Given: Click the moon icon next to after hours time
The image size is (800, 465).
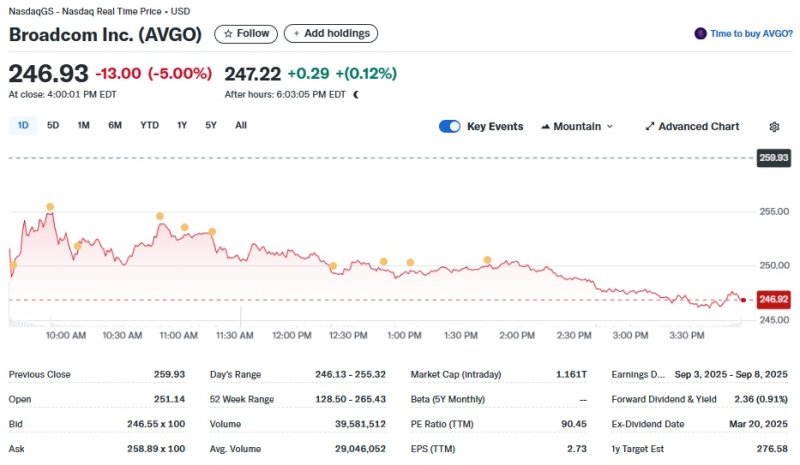Looking at the screenshot, I should 356,94.
